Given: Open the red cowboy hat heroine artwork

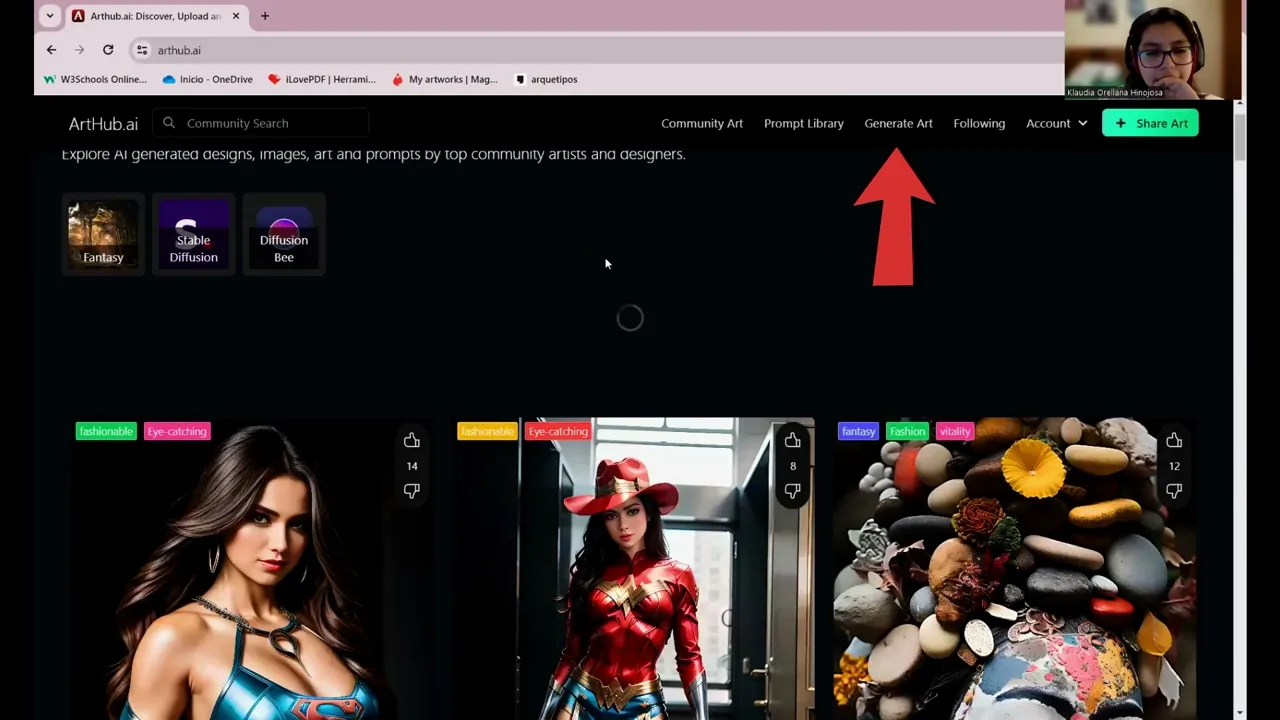Looking at the screenshot, I should pos(633,569).
